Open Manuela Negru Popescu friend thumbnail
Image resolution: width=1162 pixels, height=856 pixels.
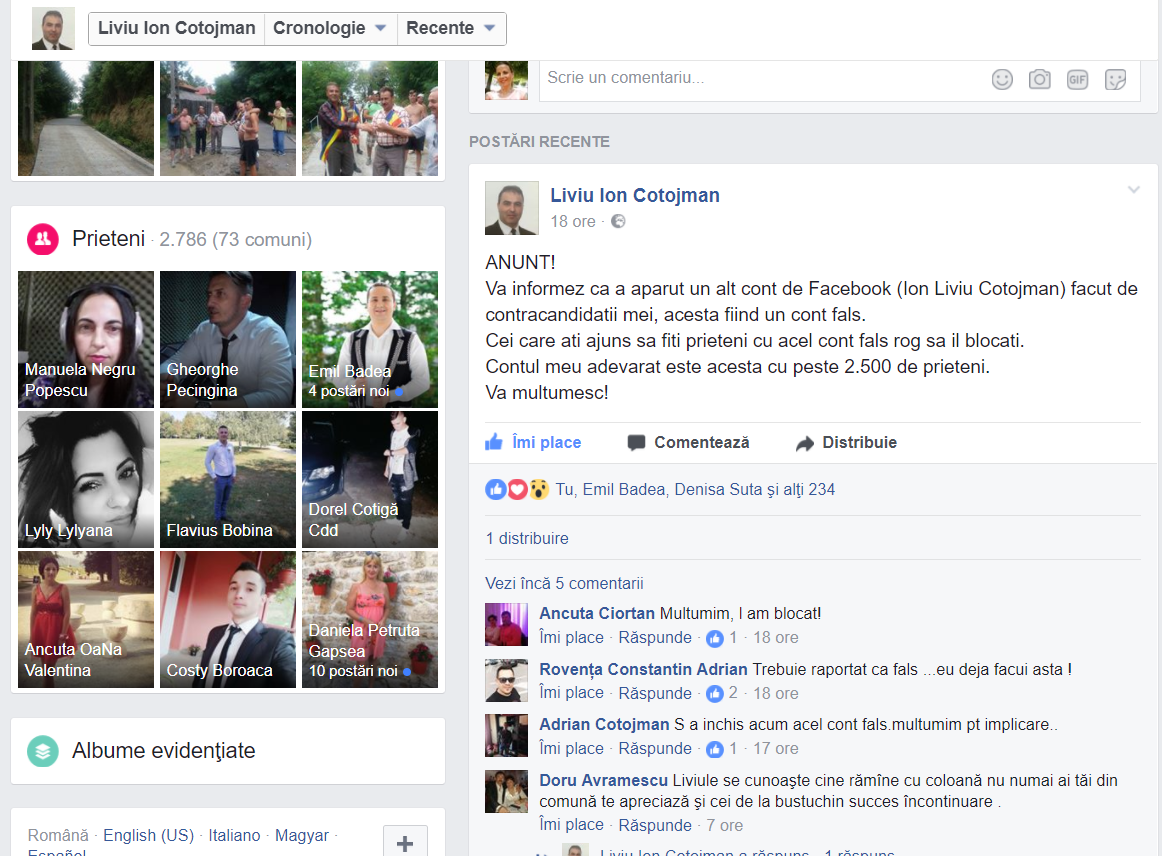coord(86,339)
